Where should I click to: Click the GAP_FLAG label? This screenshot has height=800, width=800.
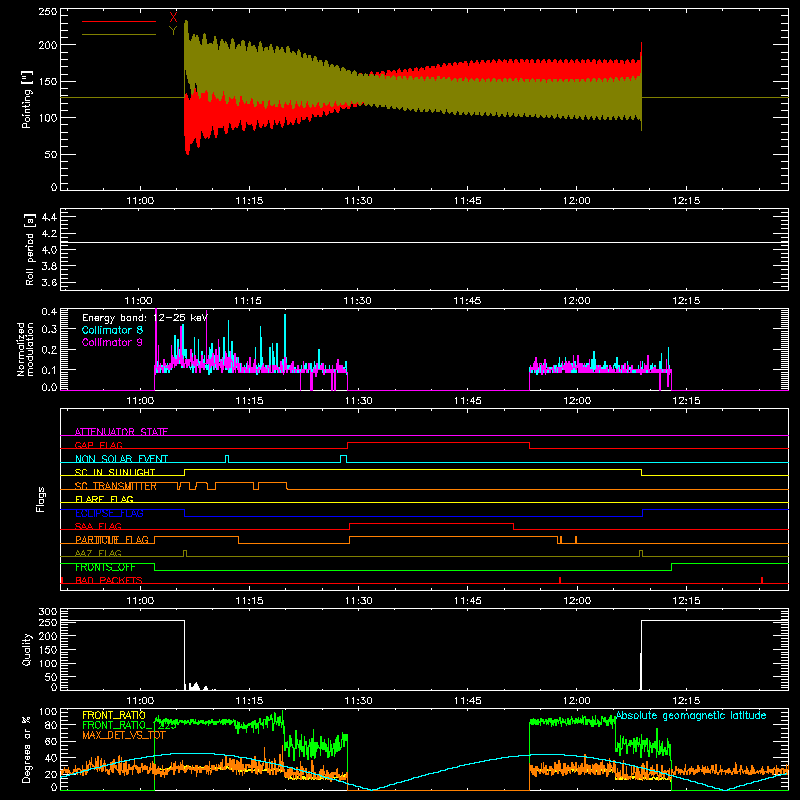[98, 445]
